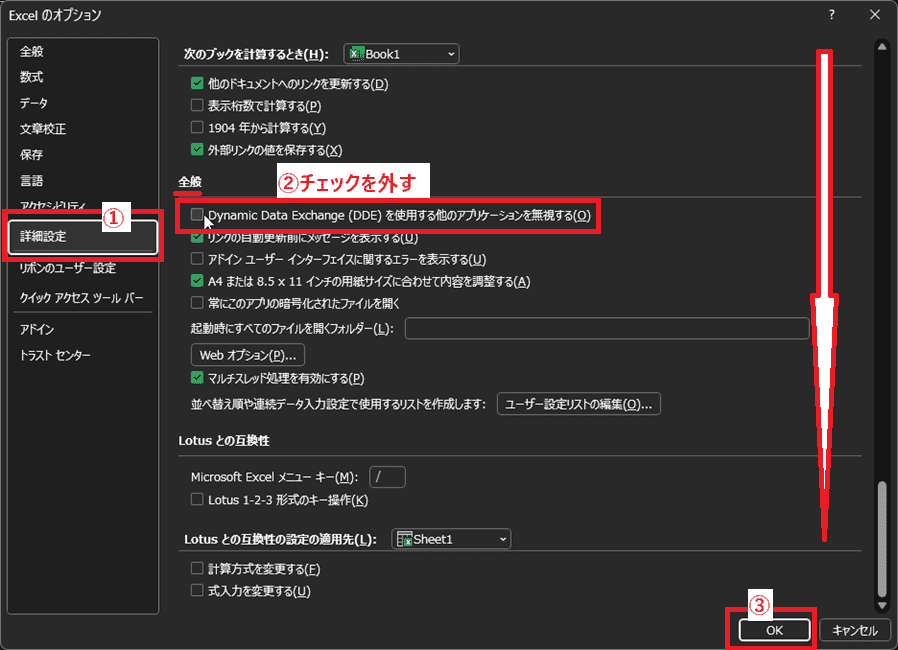The width and height of the screenshot is (898, 650).
Task: Close the Excel Options dialog
Action: [x=874, y=15]
